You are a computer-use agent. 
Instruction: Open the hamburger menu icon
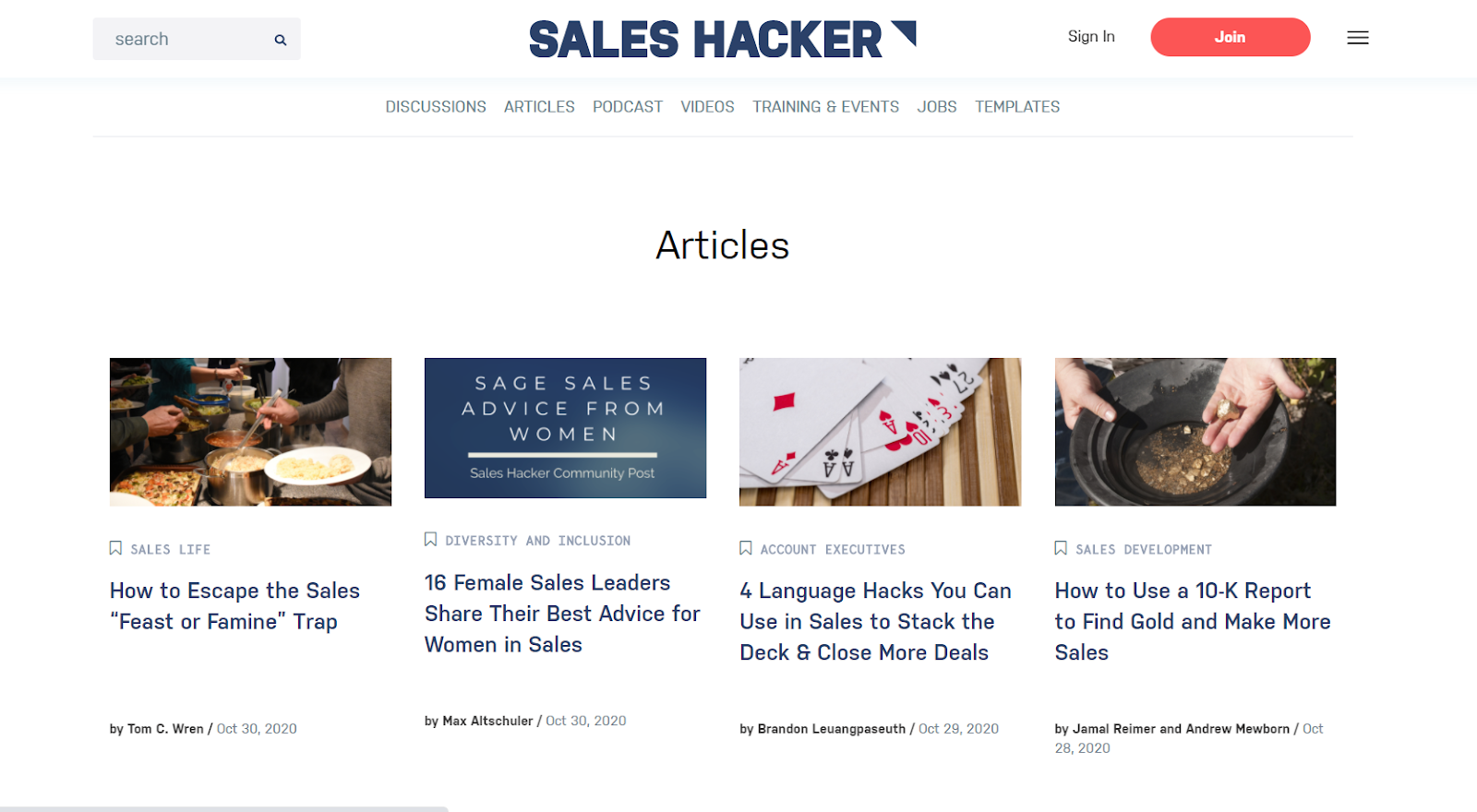(x=1357, y=38)
